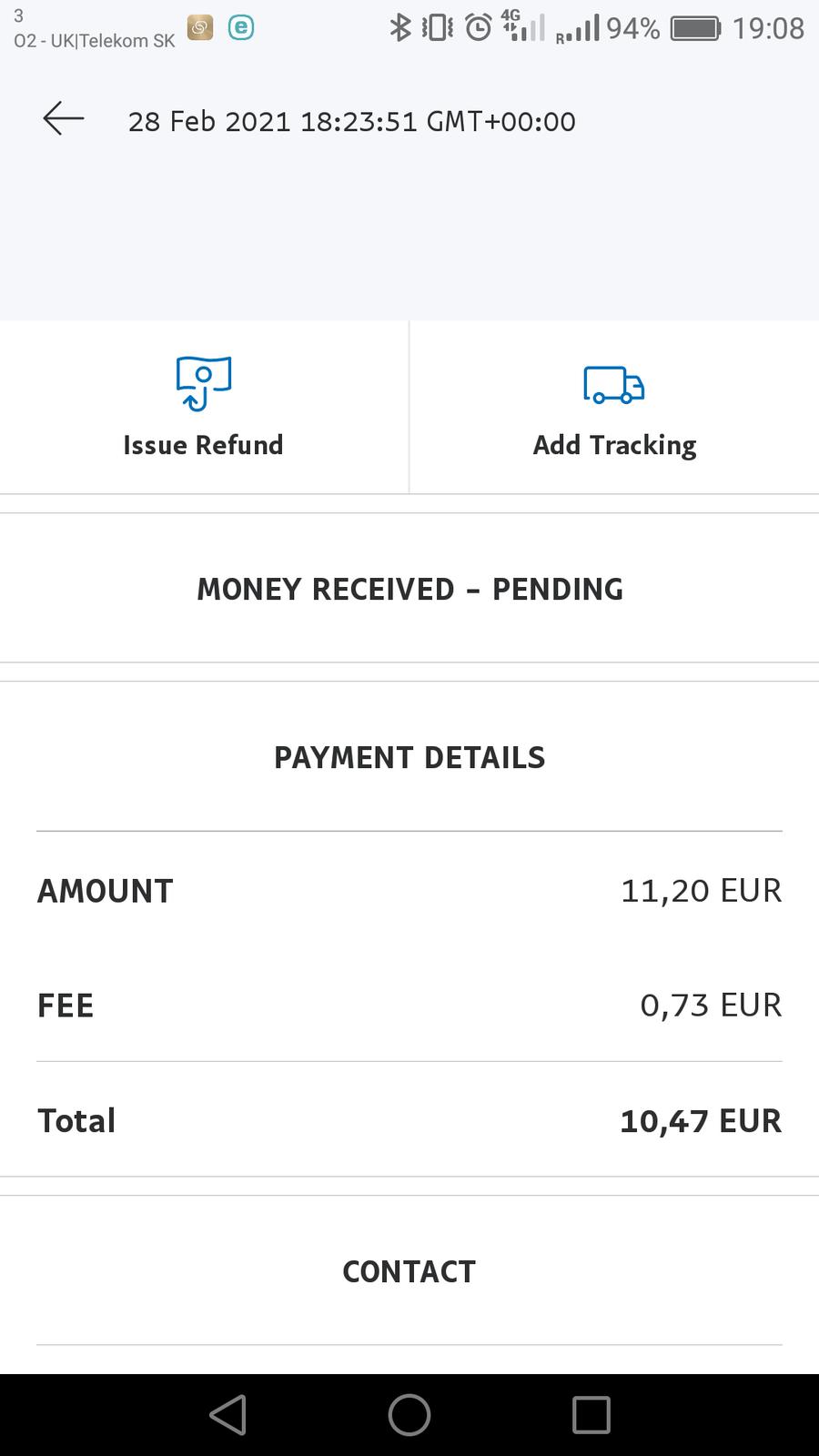Tap the Add Tracking label
Image resolution: width=819 pixels, height=1456 pixels.
tap(614, 445)
